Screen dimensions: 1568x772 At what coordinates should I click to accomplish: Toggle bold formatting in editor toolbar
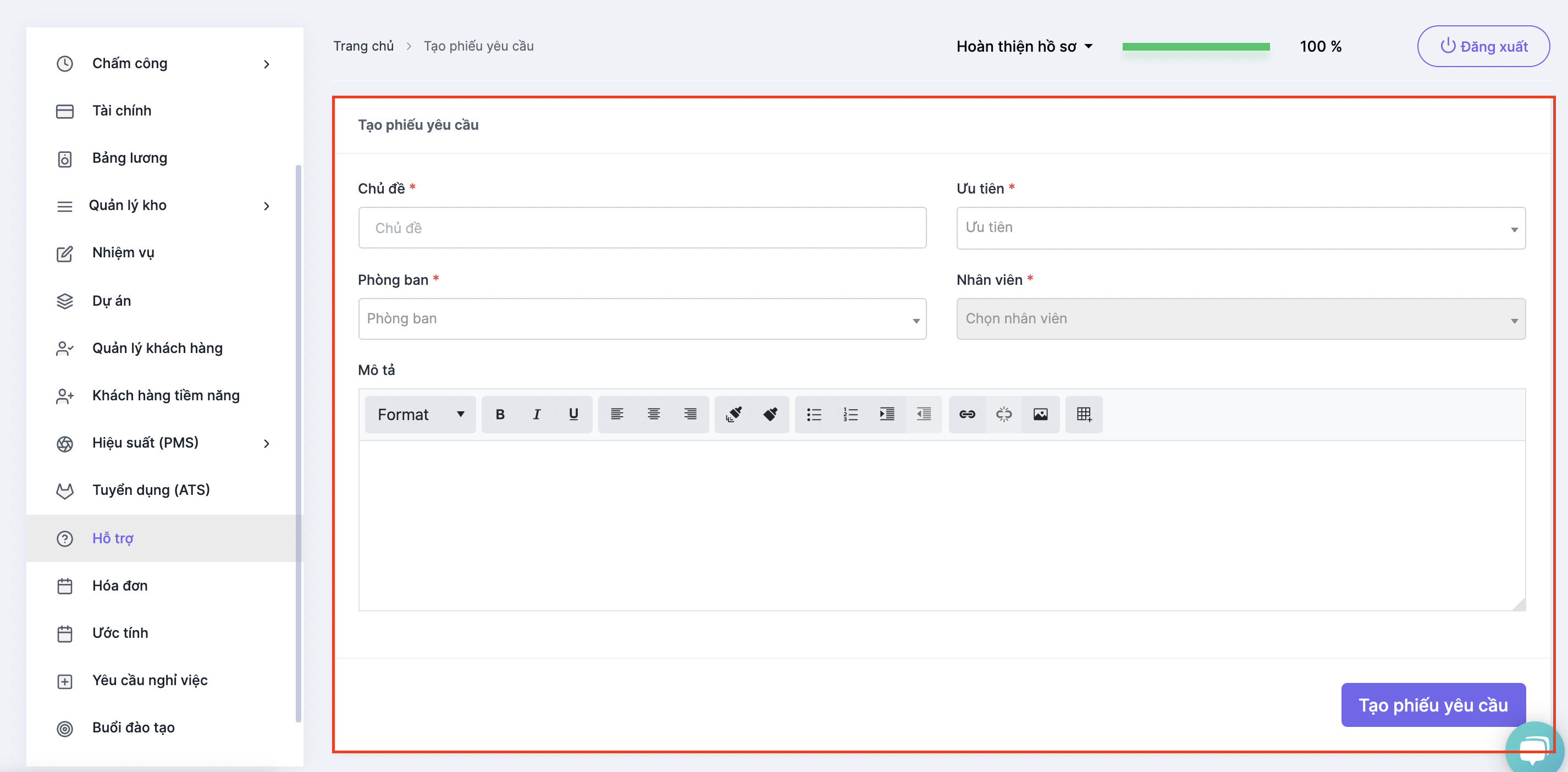tap(500, 415)
